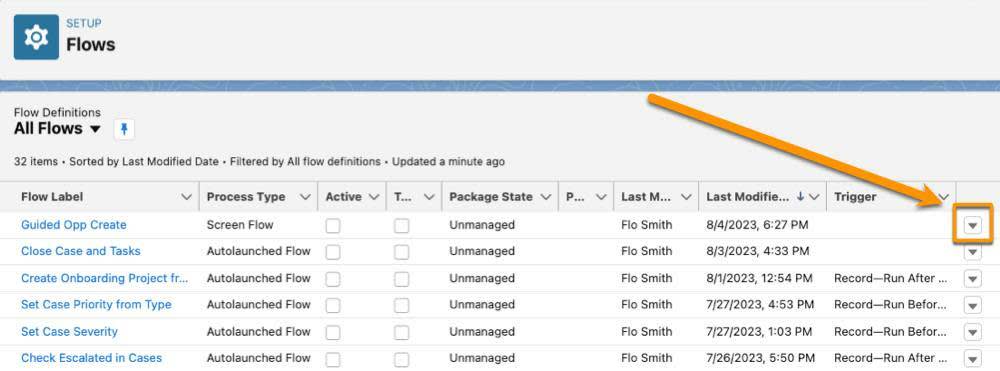Click Flo Smith in Guided Opp Create row

point(647,225)
